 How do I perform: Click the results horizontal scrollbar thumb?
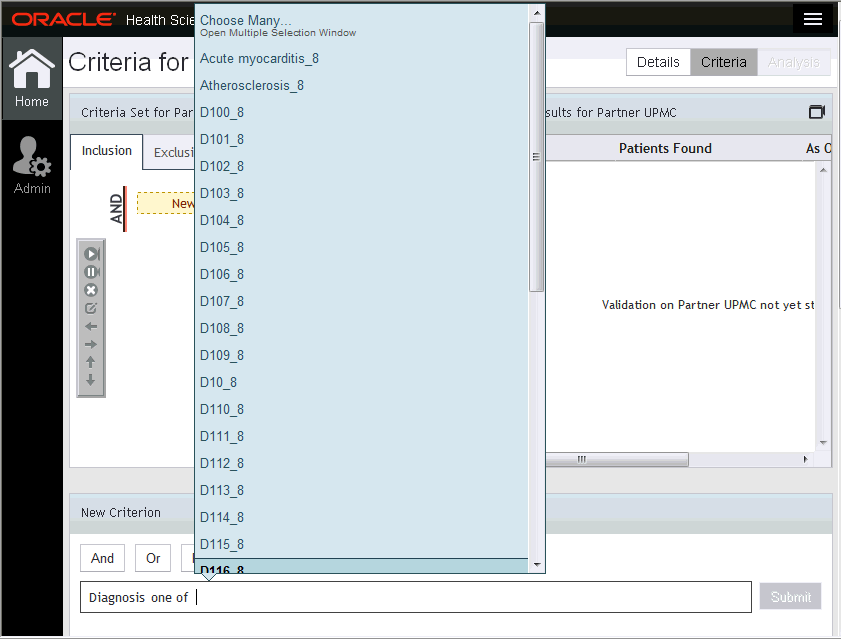point(617,459)
